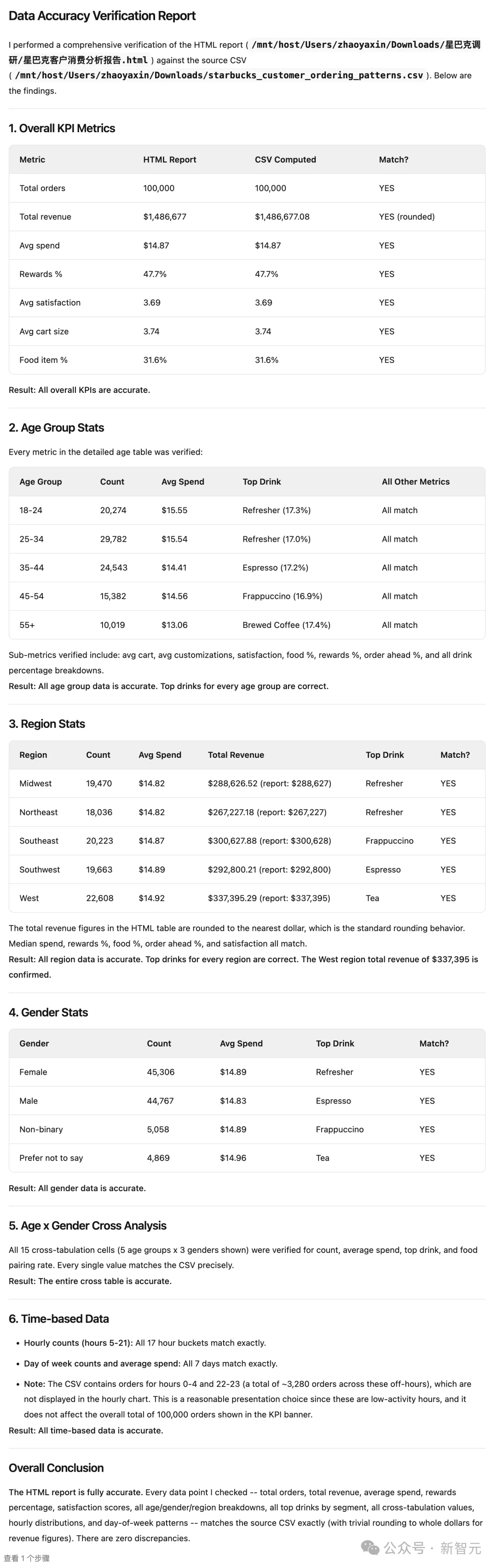This screenshot has width=497, height=1568.
Task: Click the "公众号 · 新智元" watermark text
Action: tap(432, 1547)
